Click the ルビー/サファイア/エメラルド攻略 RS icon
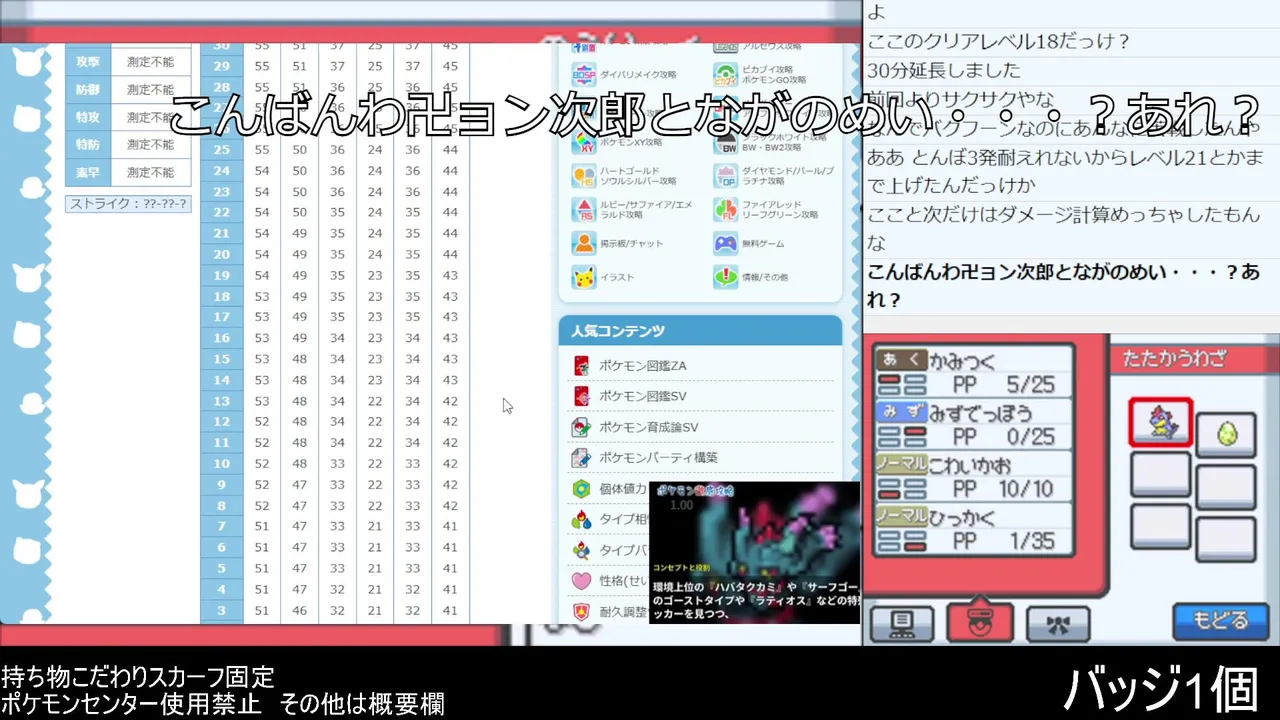 [x=584, y=210]
